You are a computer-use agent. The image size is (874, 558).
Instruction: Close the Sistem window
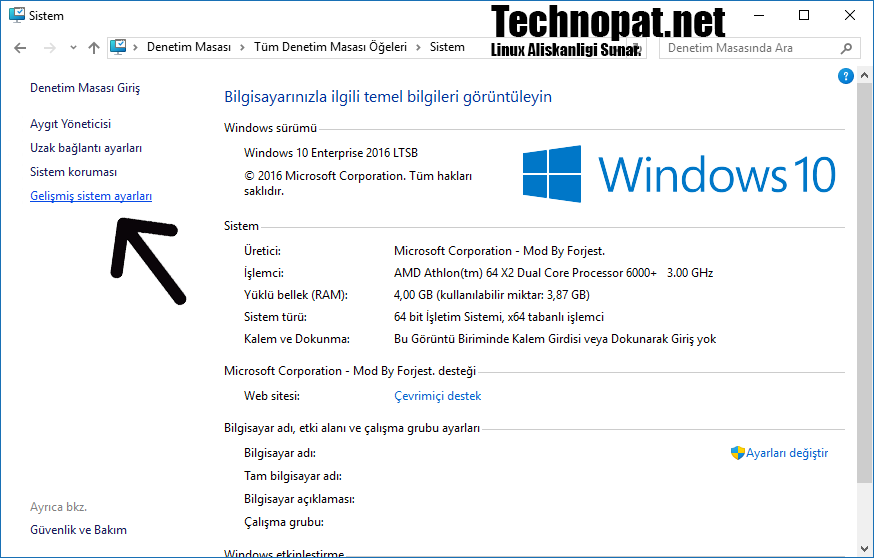tap(849, 15)
